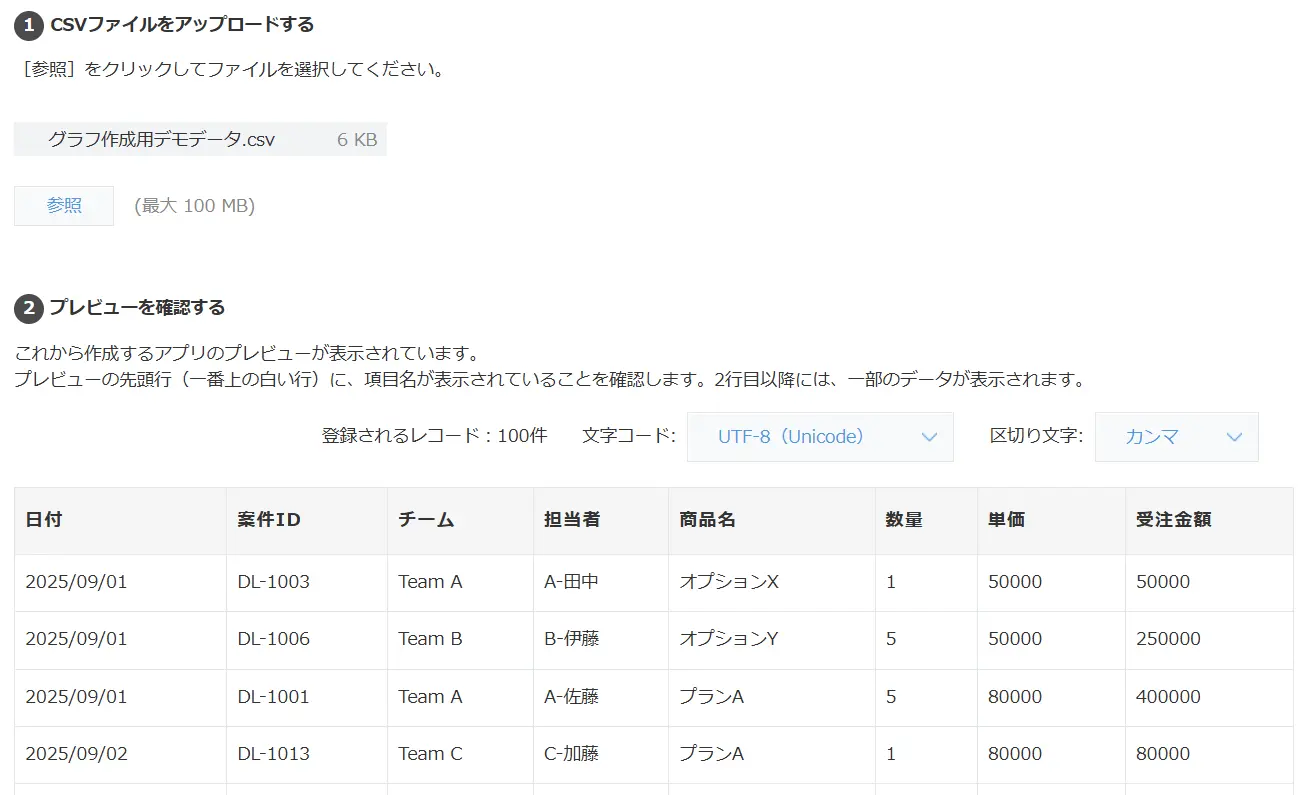Click the 単価 column header
The width and height of the screenshot is (1310, 795).
click(x=1006, y=520)
